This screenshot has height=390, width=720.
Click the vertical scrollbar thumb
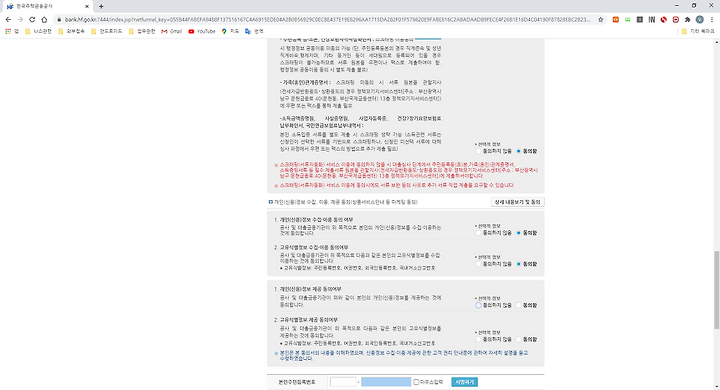click(x=716, y=290)
